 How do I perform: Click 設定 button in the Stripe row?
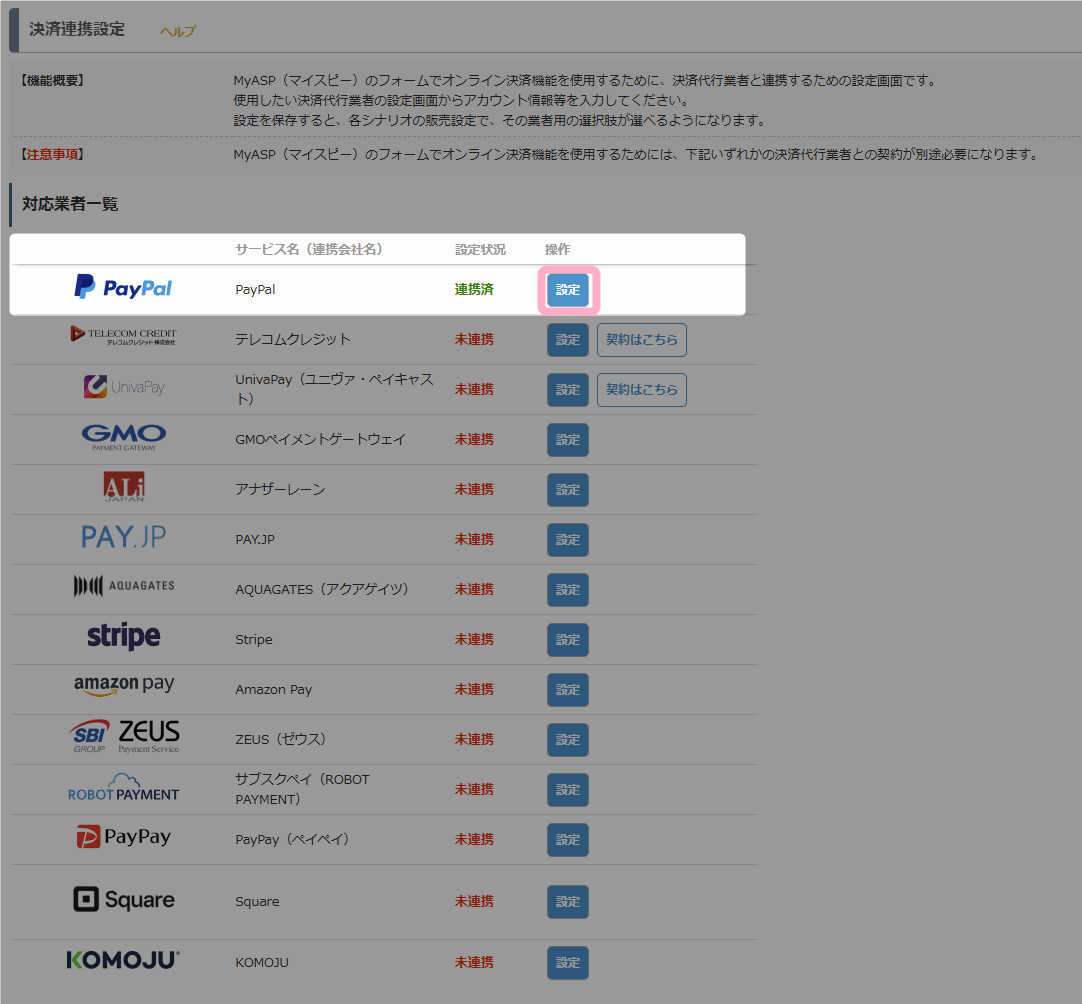pos(568,640)
